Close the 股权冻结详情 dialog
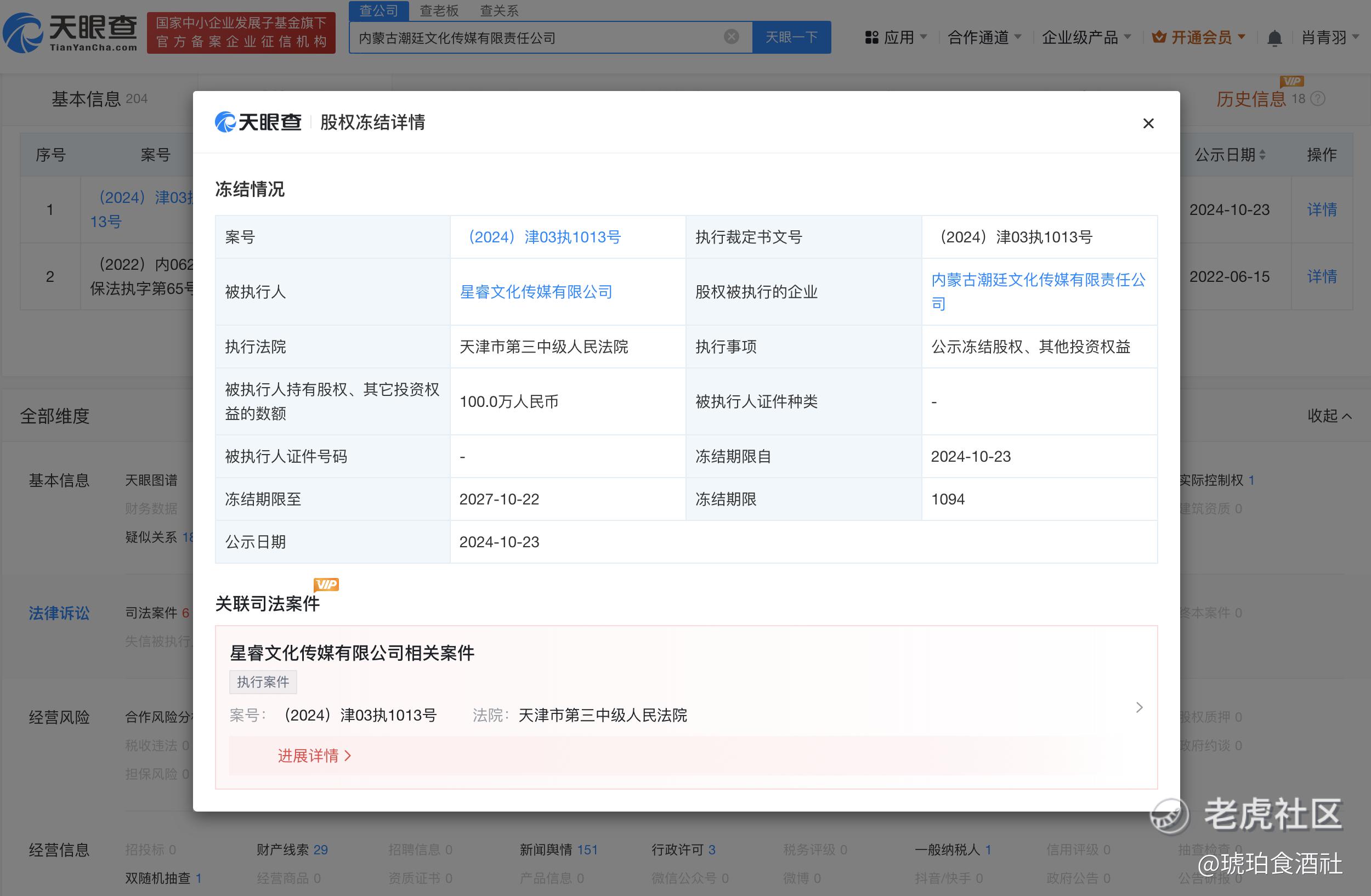The image size is (1371, 896). pos(1148,123)
